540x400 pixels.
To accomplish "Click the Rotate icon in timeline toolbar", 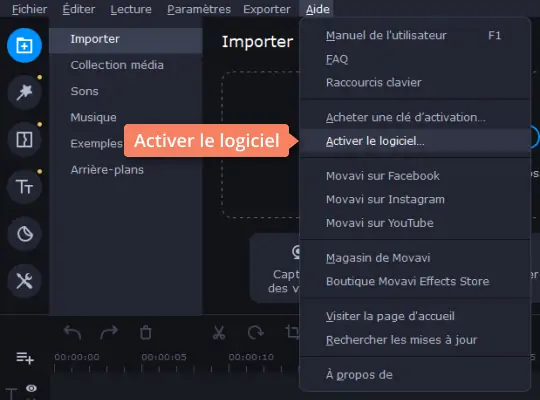I will click(x=255, y=333).
